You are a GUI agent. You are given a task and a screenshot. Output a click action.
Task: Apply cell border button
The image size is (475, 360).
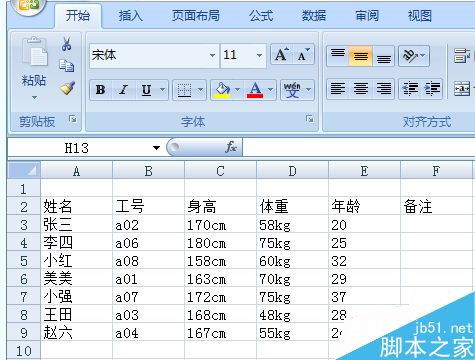pos(184,90)
